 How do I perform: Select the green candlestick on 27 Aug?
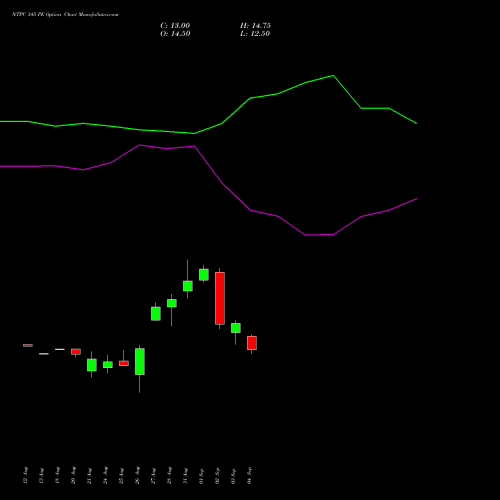tap(156, 314)
